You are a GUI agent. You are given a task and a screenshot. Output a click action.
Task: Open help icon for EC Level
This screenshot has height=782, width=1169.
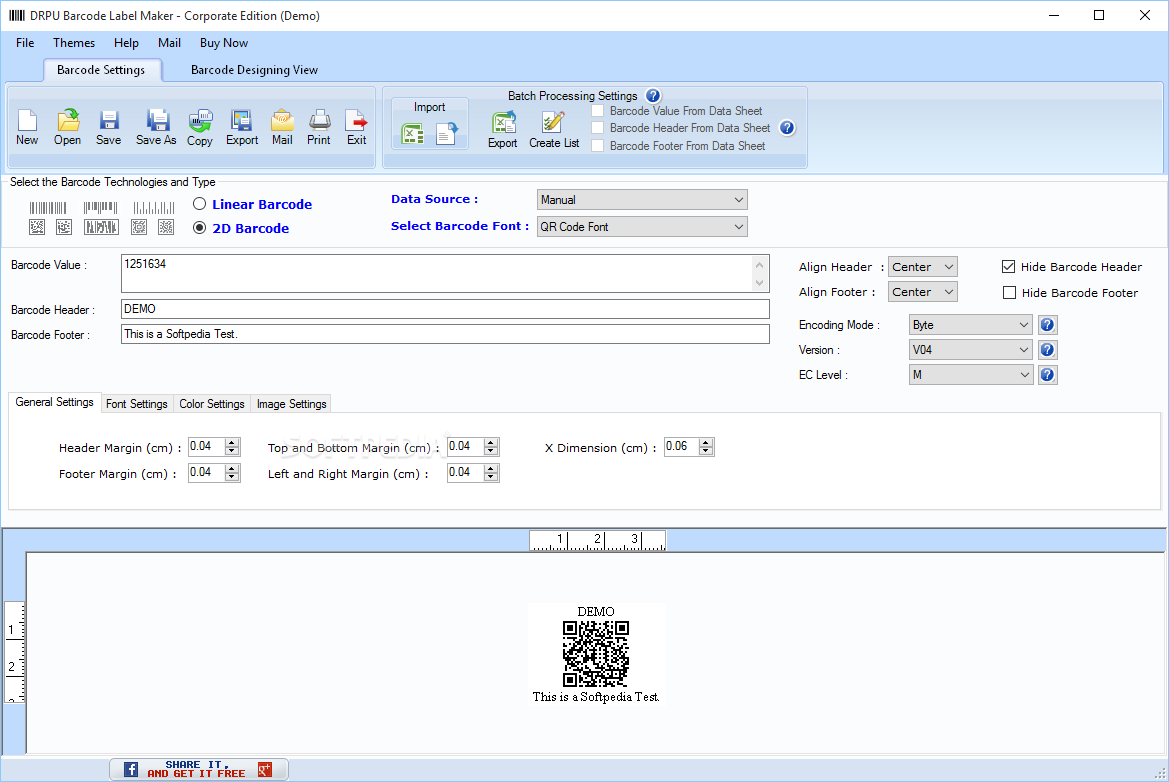tap(1047, 375)
